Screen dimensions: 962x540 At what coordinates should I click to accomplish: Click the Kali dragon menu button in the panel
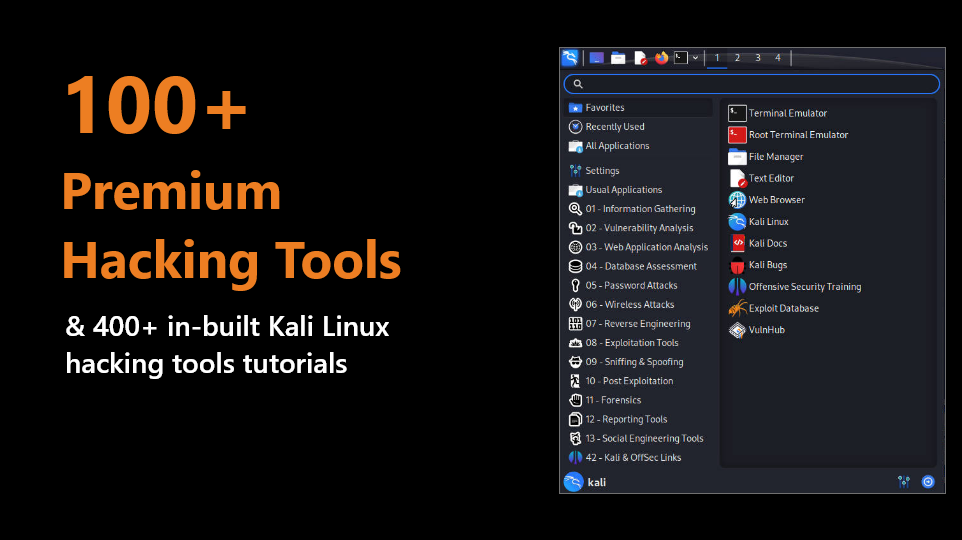pyautogui.click(x=570, y=58)
